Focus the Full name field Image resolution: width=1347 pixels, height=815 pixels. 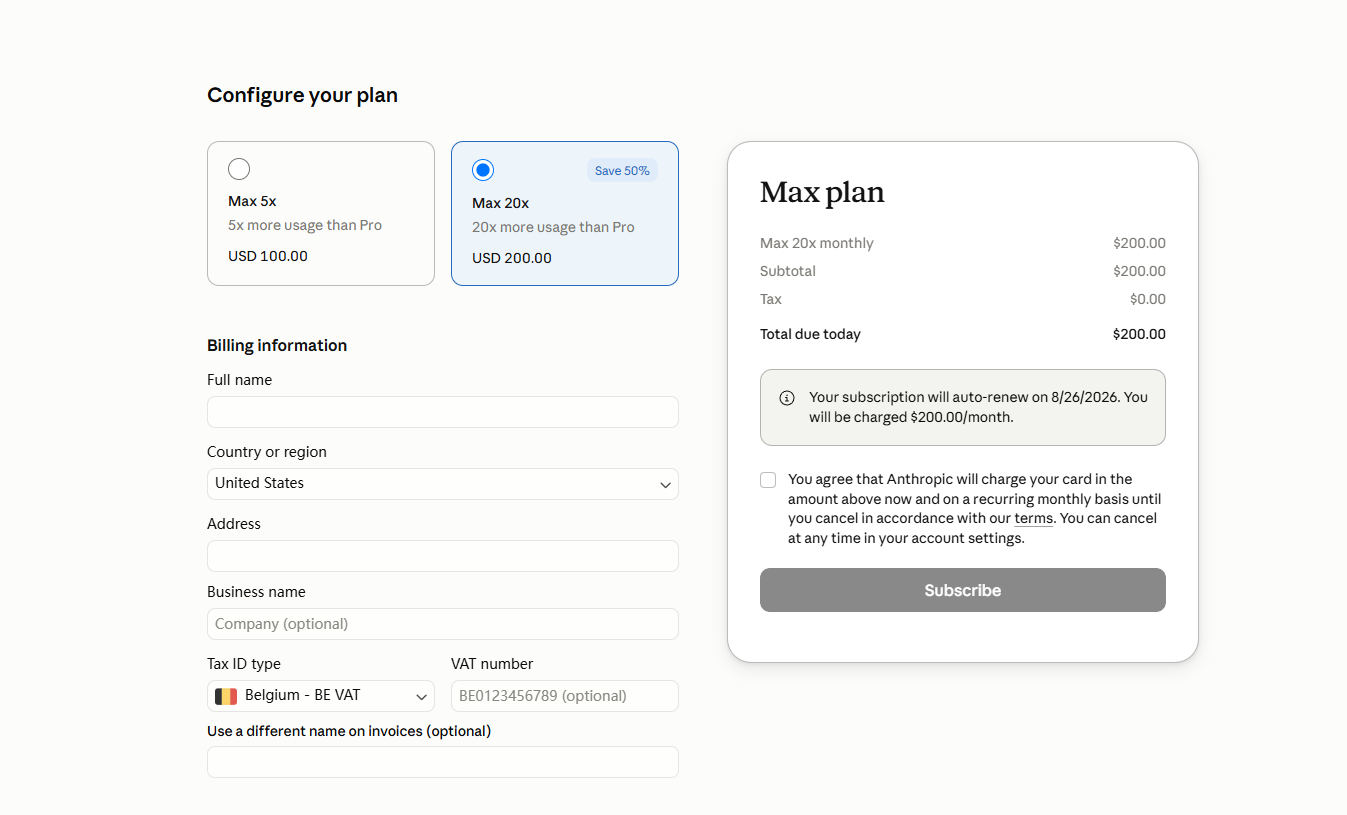443,412
